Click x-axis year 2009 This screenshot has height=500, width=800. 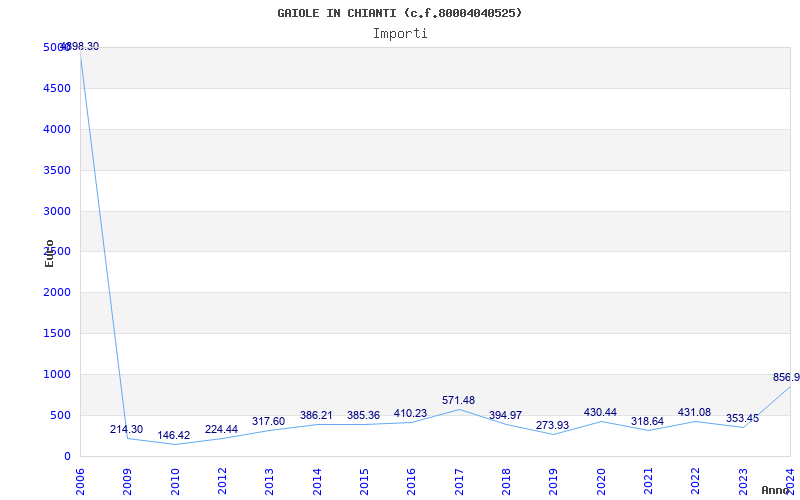point(127,481)
